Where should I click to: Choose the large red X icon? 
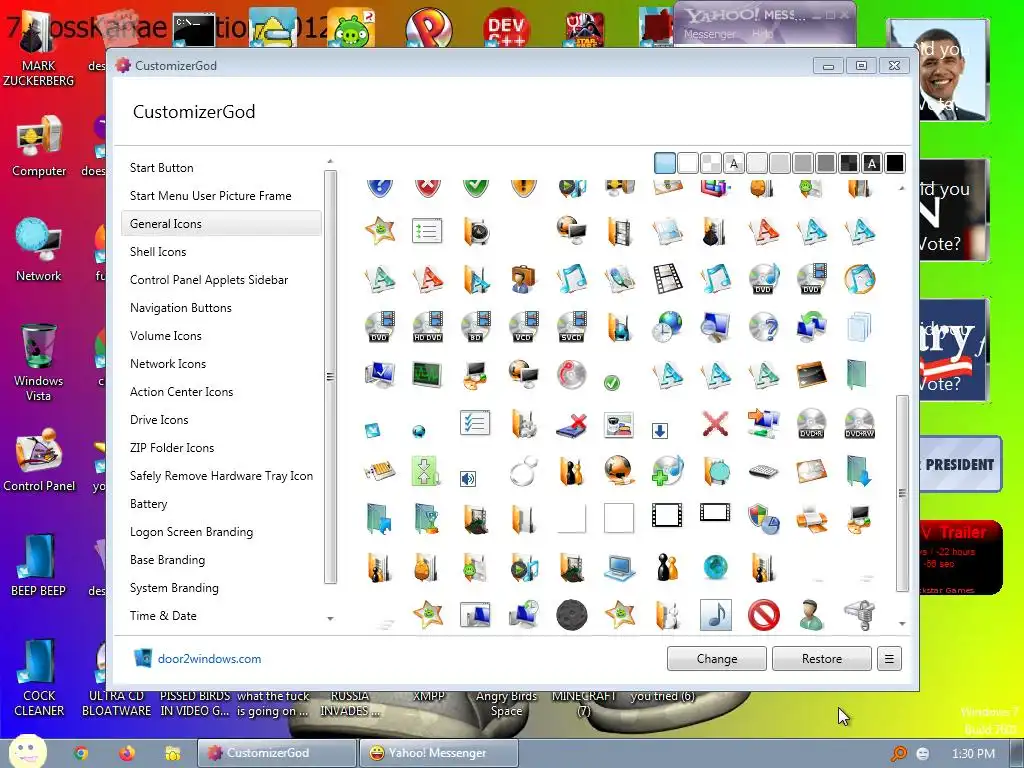coord(715,423)
